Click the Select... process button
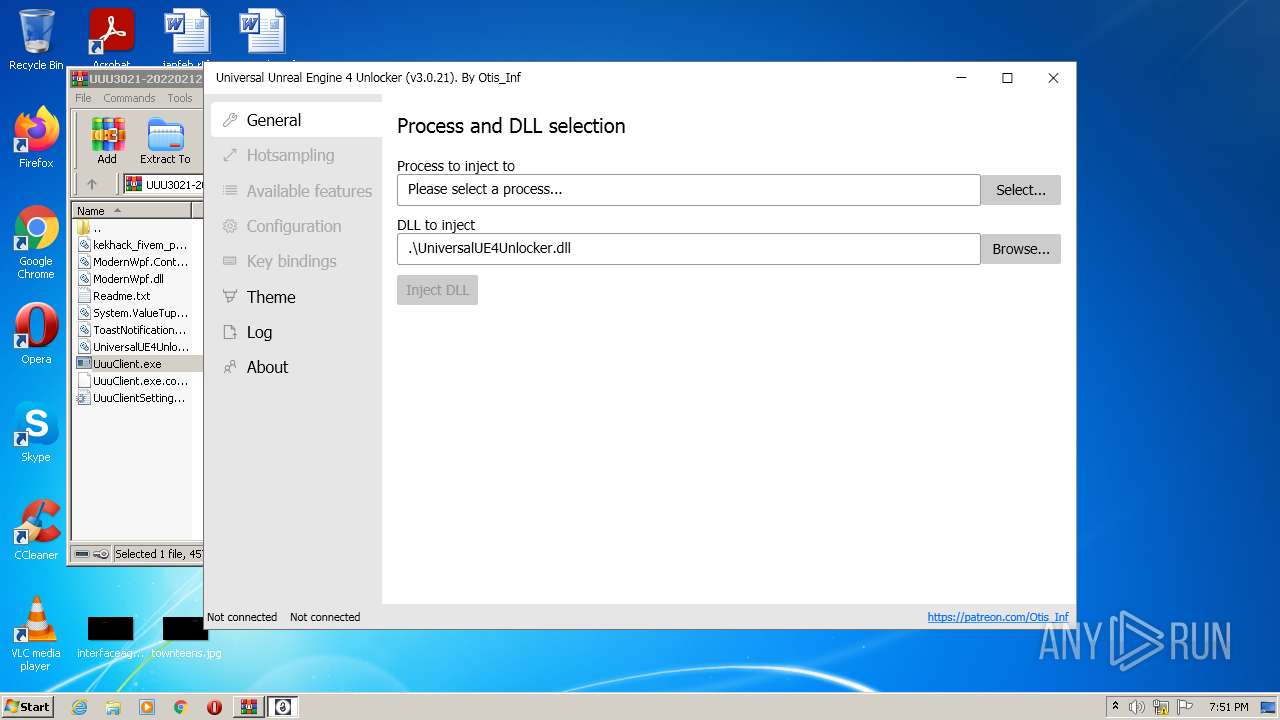This screenshot has width=1280, height=720. click(1020, 190)
